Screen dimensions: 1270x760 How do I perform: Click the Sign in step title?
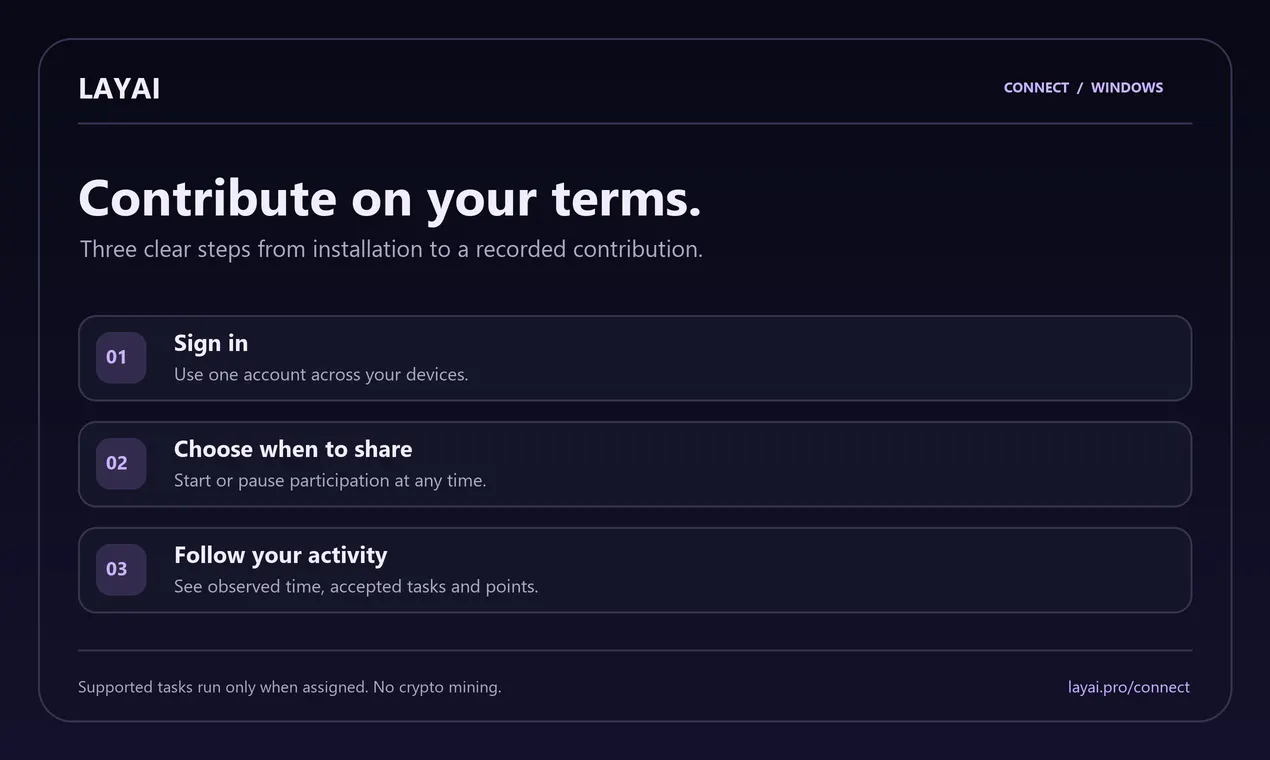(x=211, y=343)
